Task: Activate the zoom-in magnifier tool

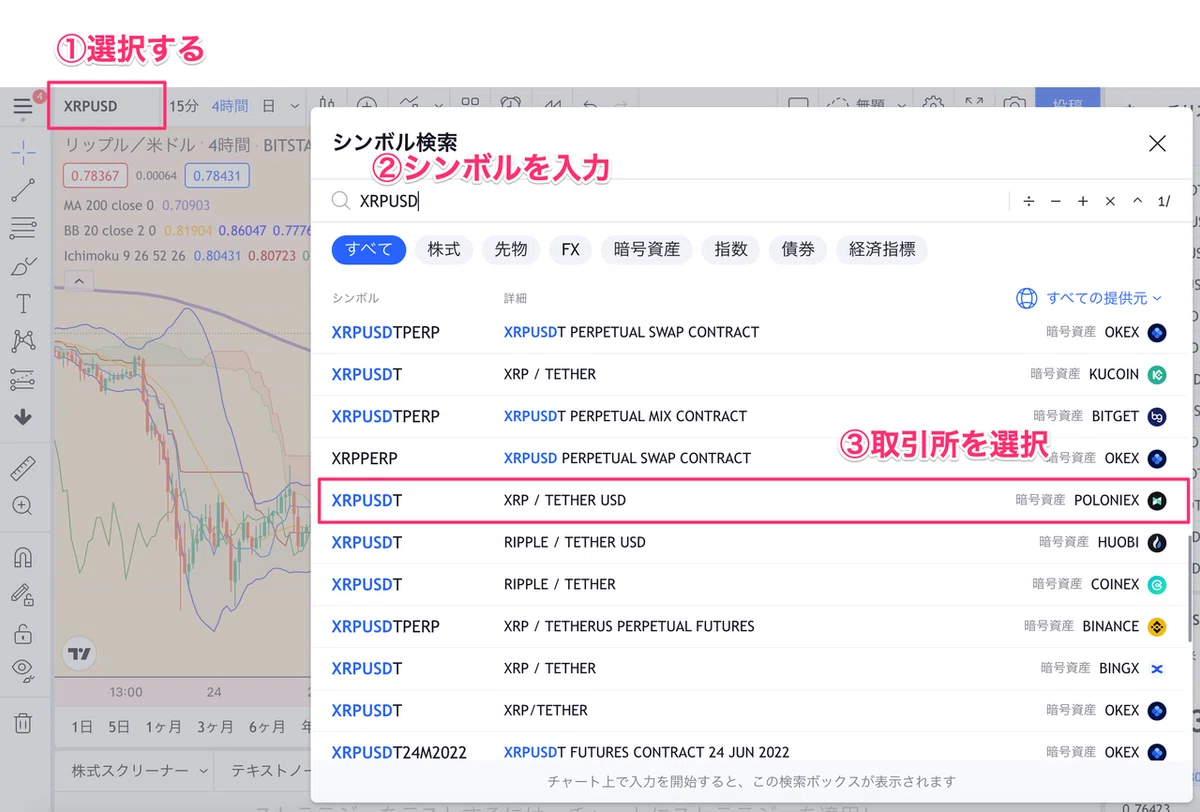Action: [23, 506]
